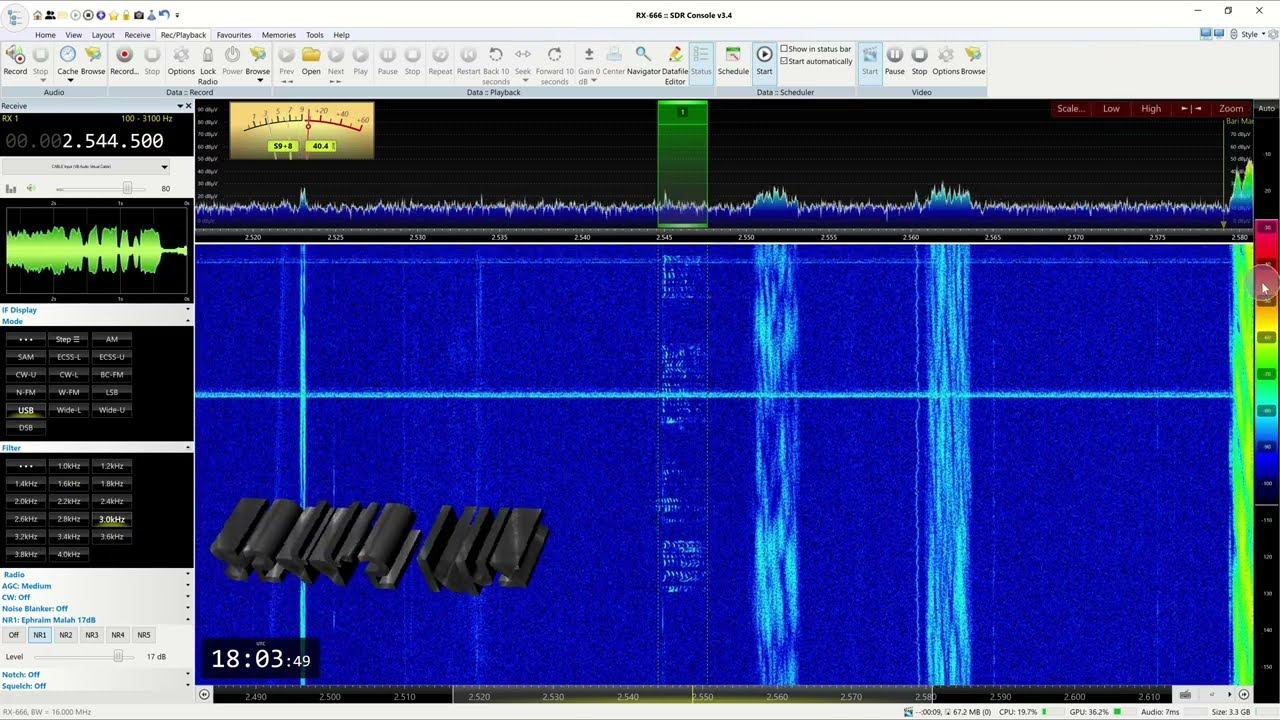1280x720 pixels.
Task: Click the spectrum Zoom button
Action: [1231, 108]
